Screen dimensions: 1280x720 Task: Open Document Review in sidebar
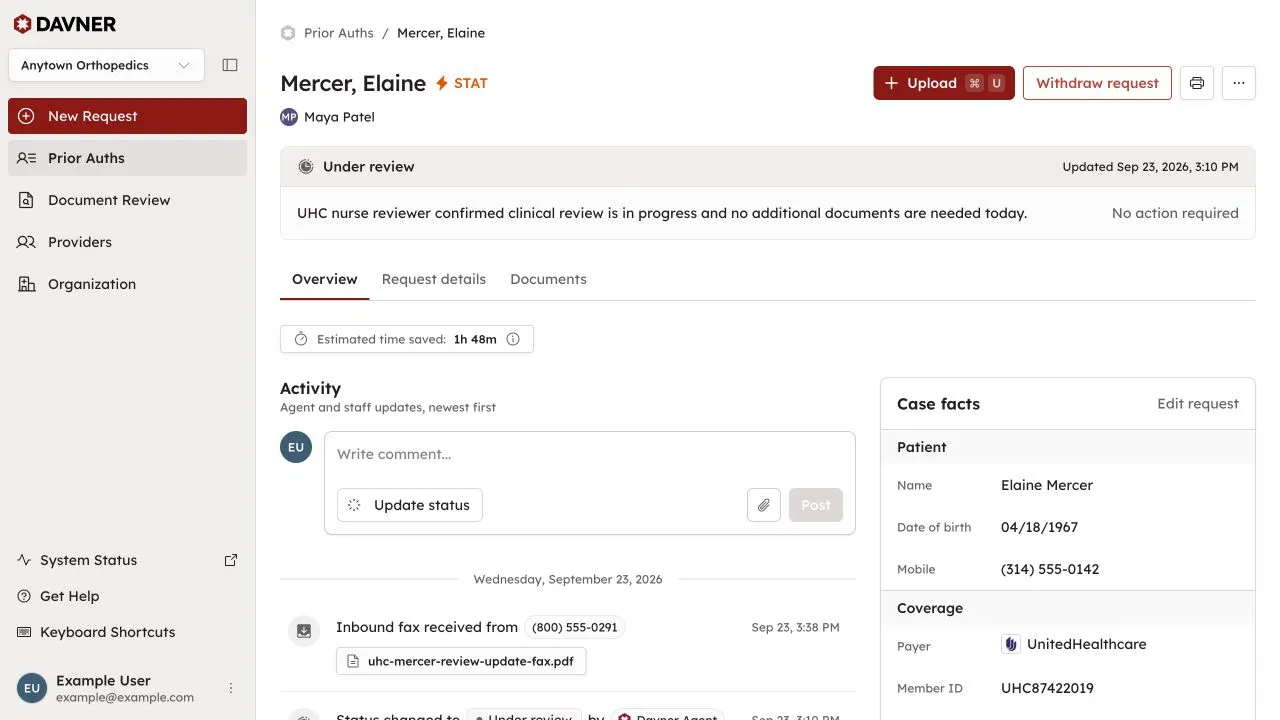(127, 200)
